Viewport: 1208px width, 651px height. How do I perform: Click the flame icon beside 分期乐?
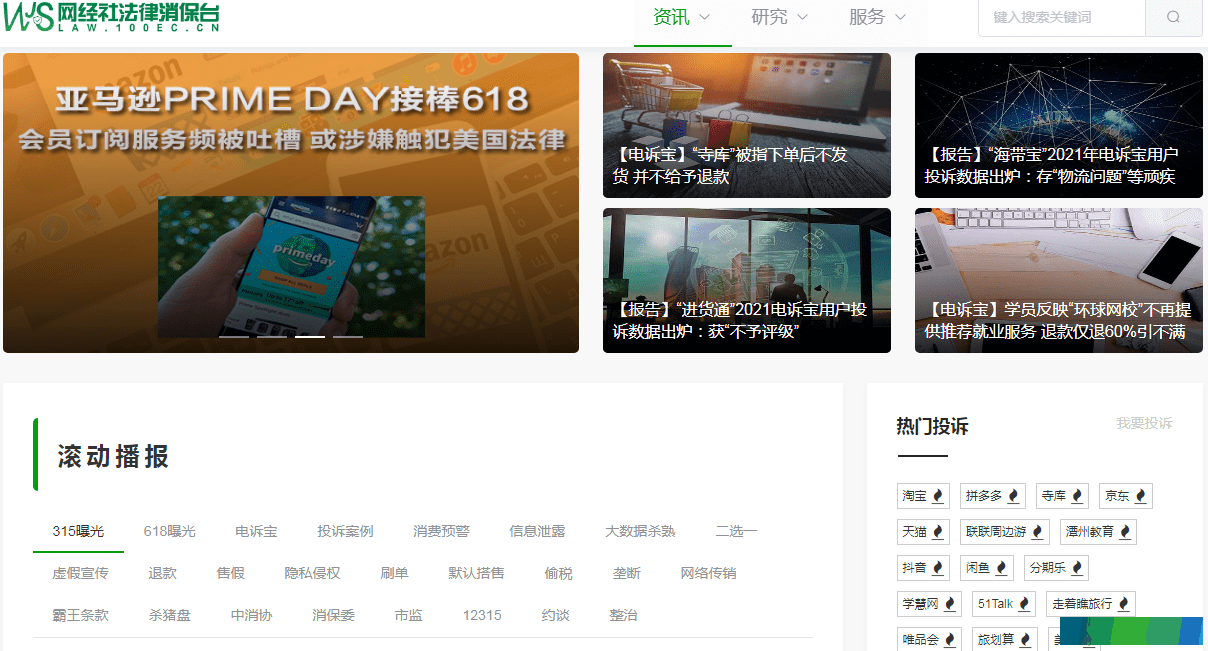click(x=1077, y=568)
